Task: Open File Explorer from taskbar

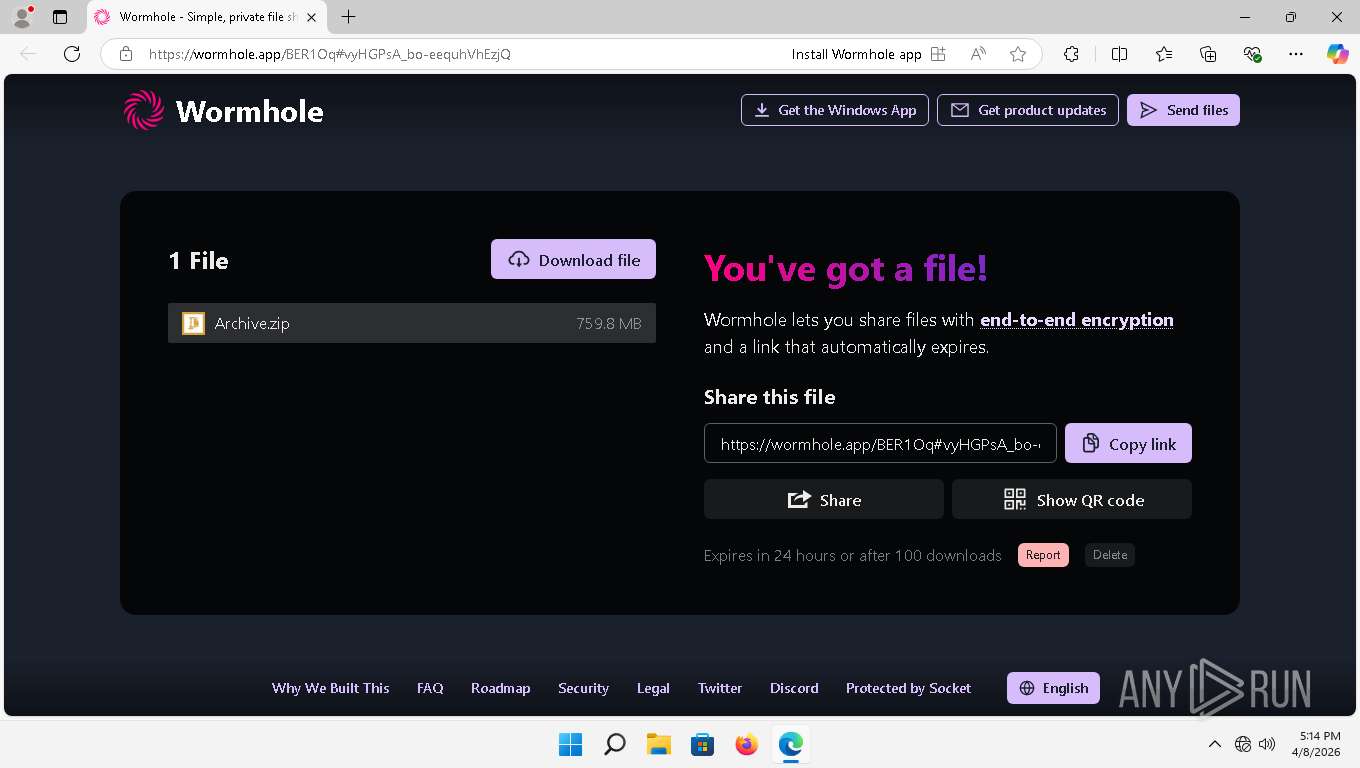Action: (x=658, y=744)
